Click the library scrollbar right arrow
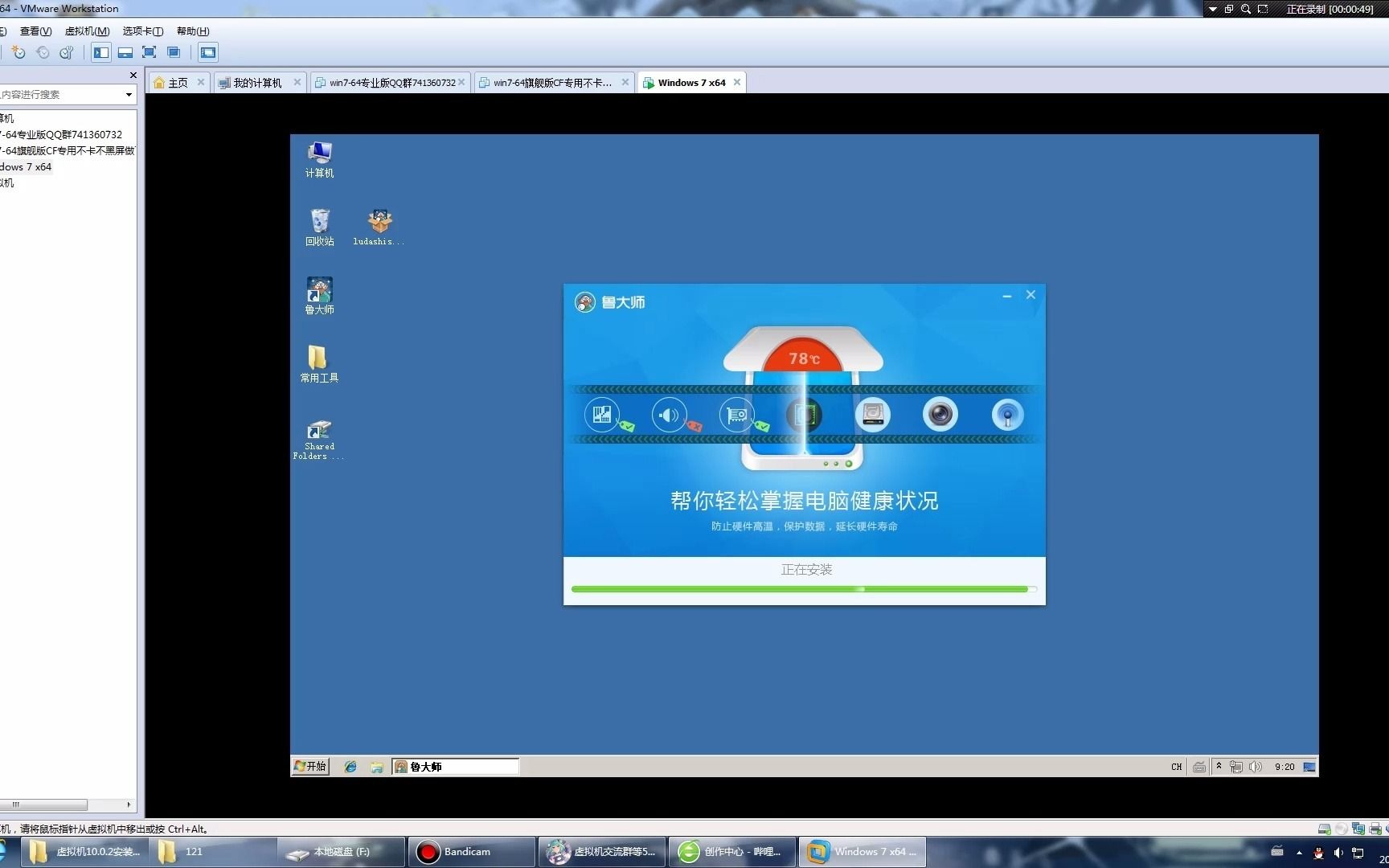Viewport: 1389px width, 868px height. 129,805
